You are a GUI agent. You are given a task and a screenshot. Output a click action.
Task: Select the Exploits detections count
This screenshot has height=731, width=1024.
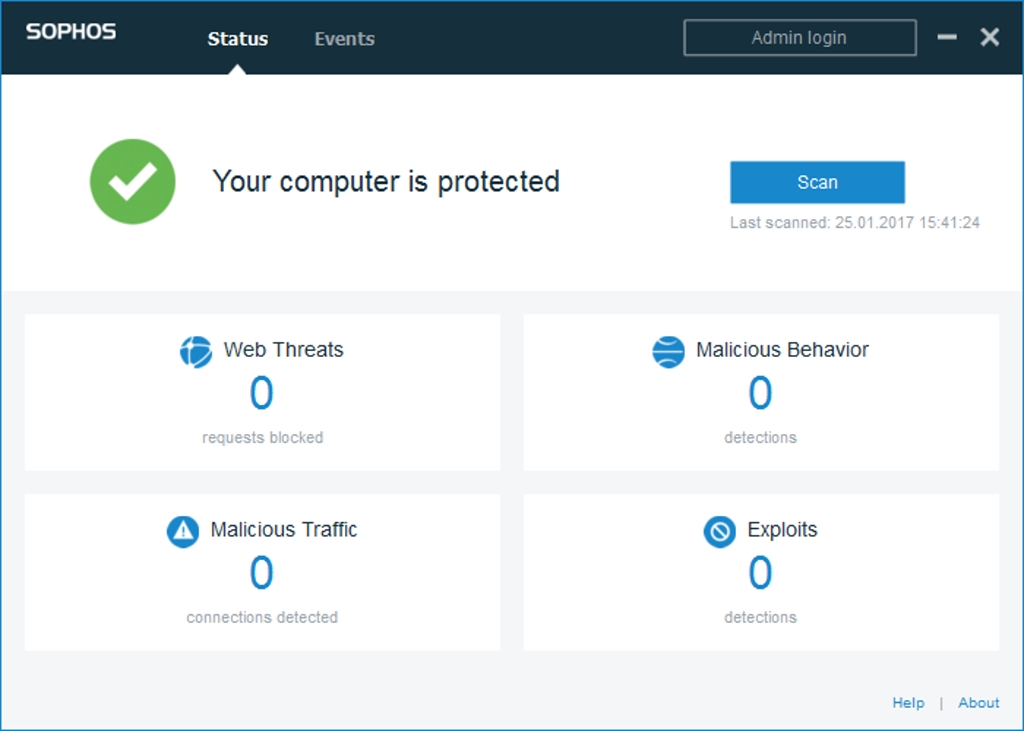point(760,574)
